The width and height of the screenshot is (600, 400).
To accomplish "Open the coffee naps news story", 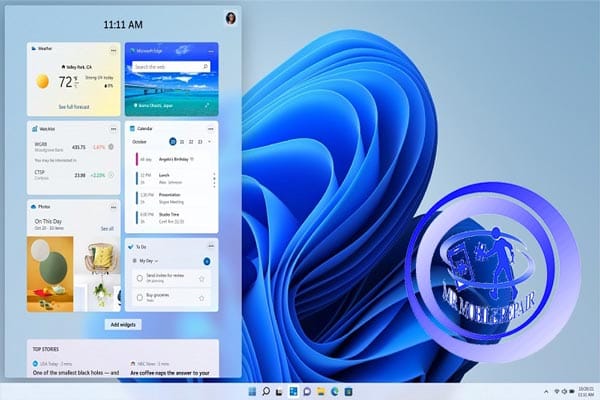I will (x=170, y=372).
